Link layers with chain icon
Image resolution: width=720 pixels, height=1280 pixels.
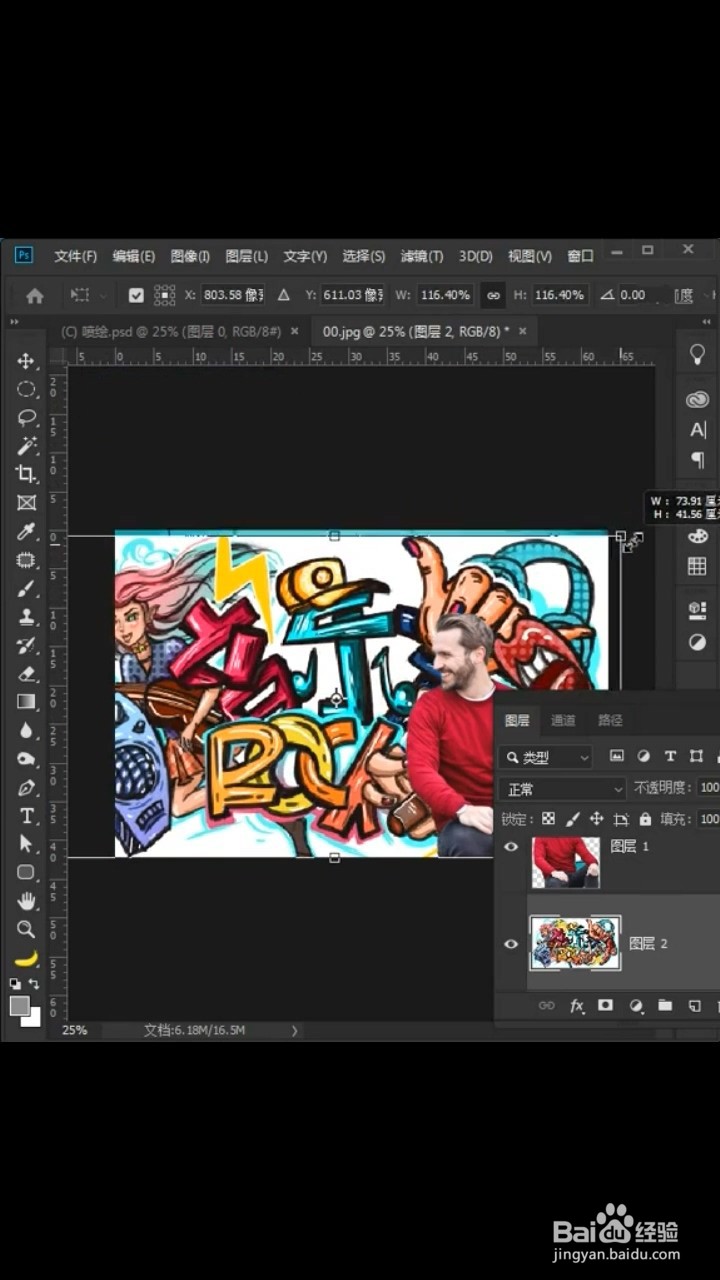(x=546, y=1006)
